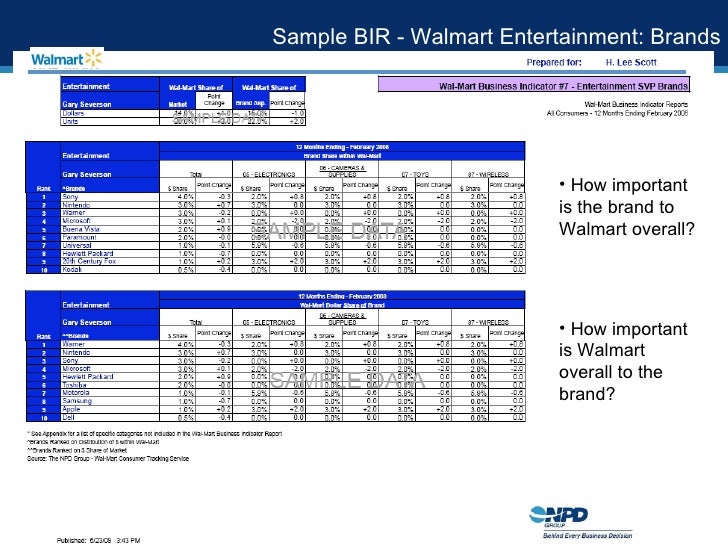Click 'All Consumers - 12 Months Ending February 2008'

[x=618, y=113]
